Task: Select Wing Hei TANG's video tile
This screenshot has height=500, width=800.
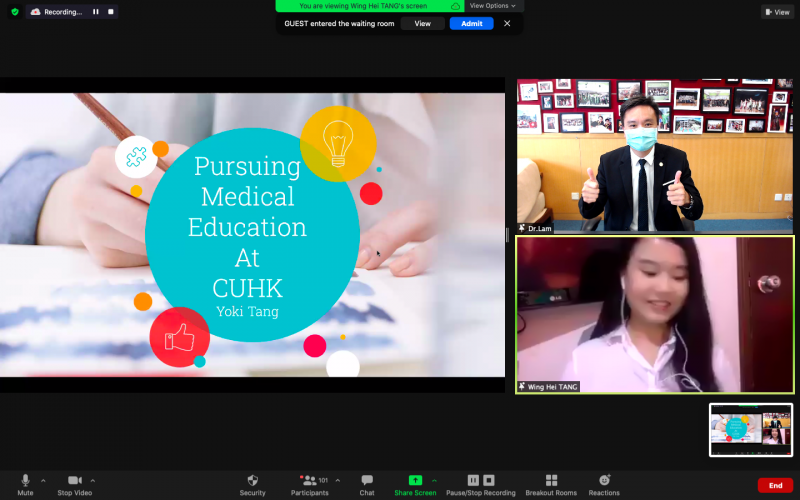Action: 655,314
